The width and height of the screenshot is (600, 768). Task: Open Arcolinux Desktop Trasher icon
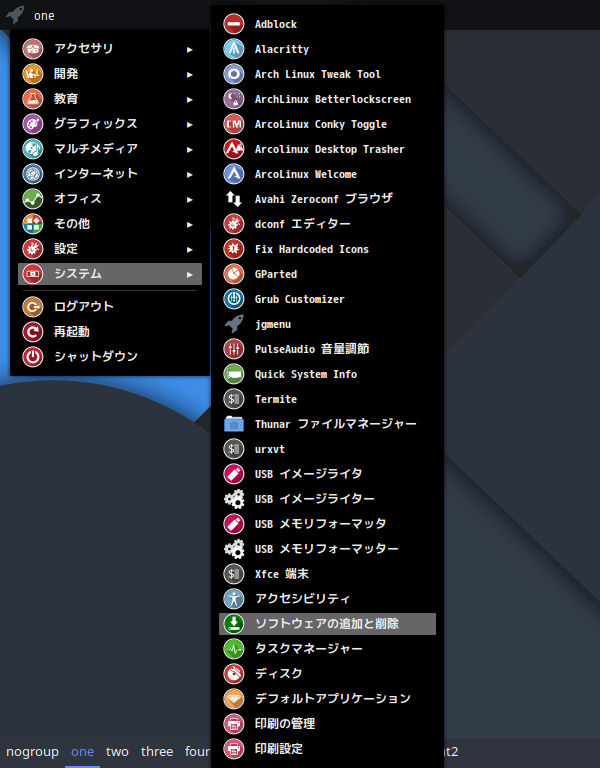[x=234, y=149]
